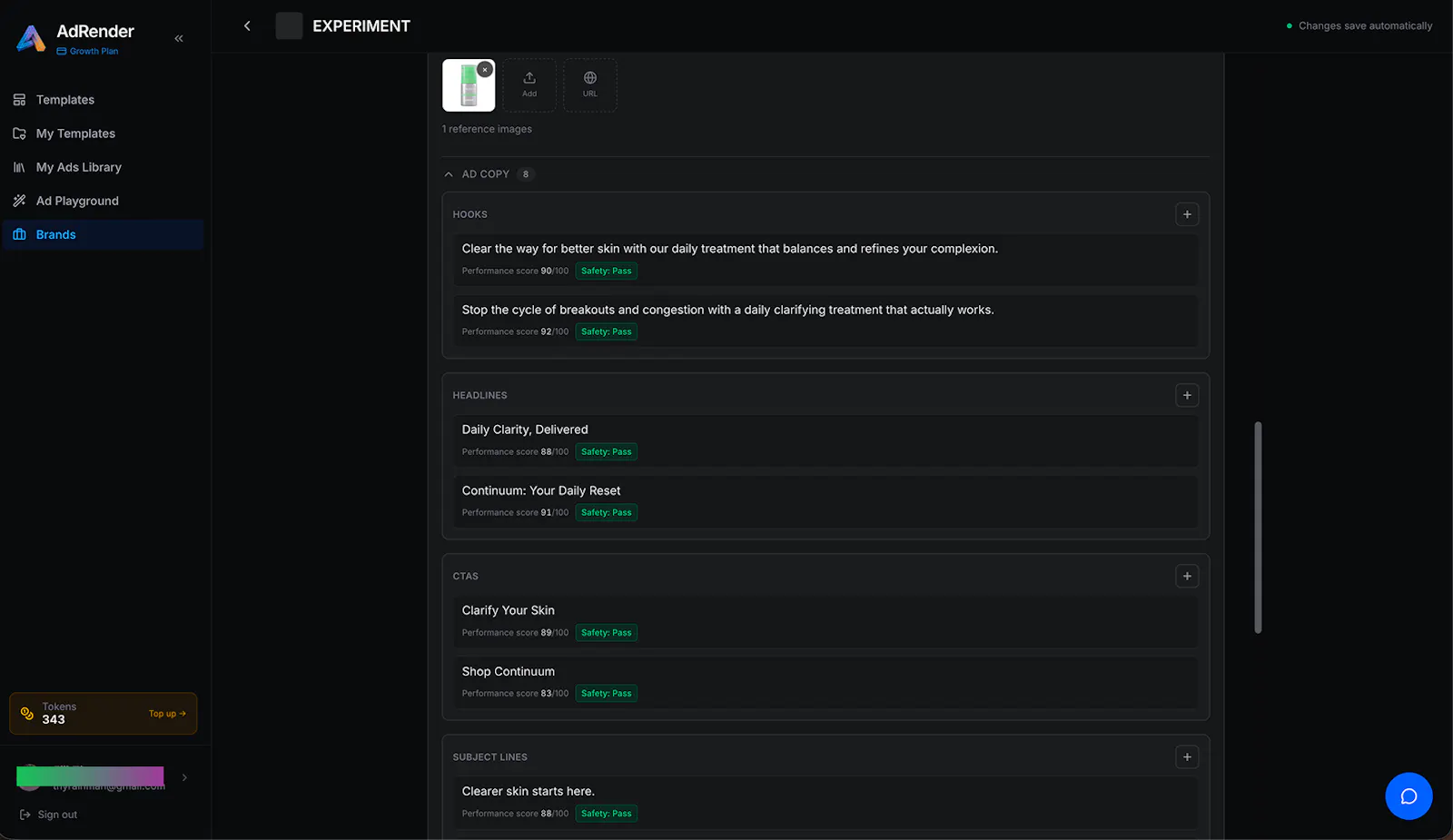This screenshot has width=1453, height=840.
Task: Select Brands in the sidebar
Action: (x=104, y=234)
